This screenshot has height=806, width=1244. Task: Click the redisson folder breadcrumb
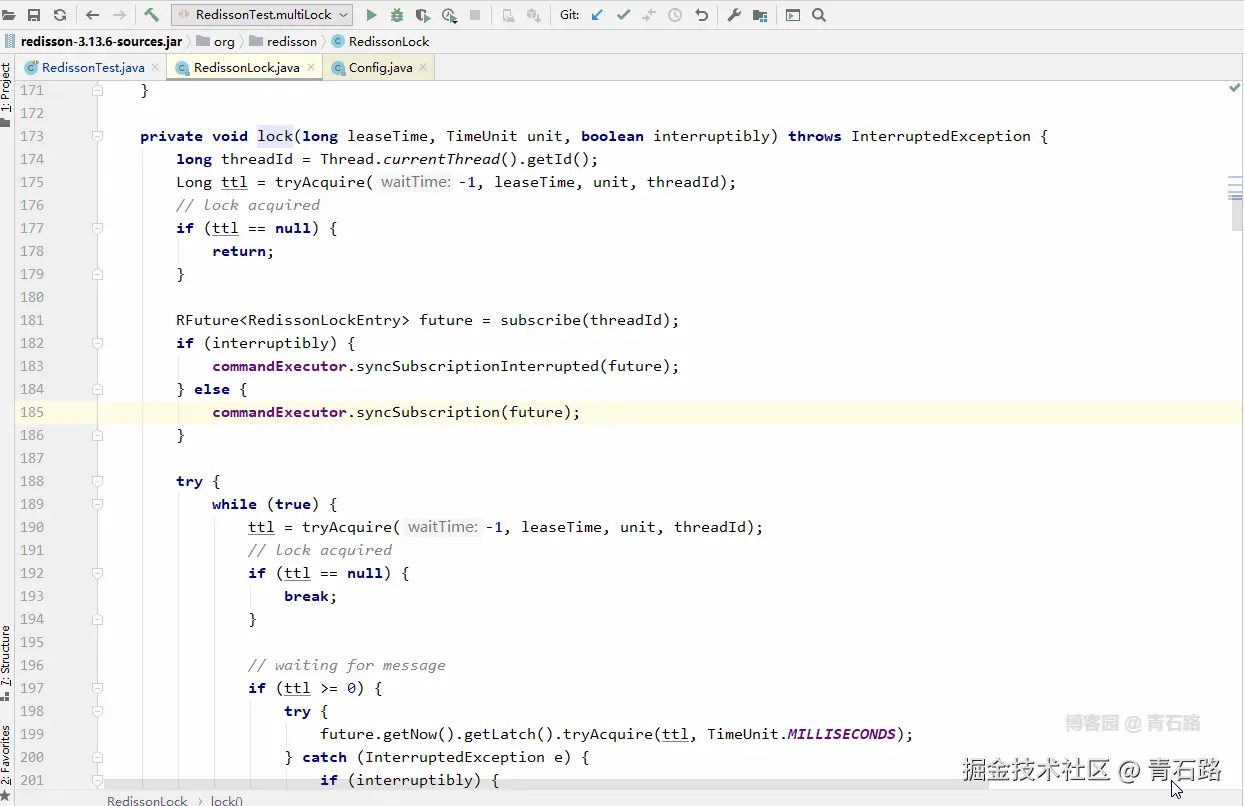point(283,42)
